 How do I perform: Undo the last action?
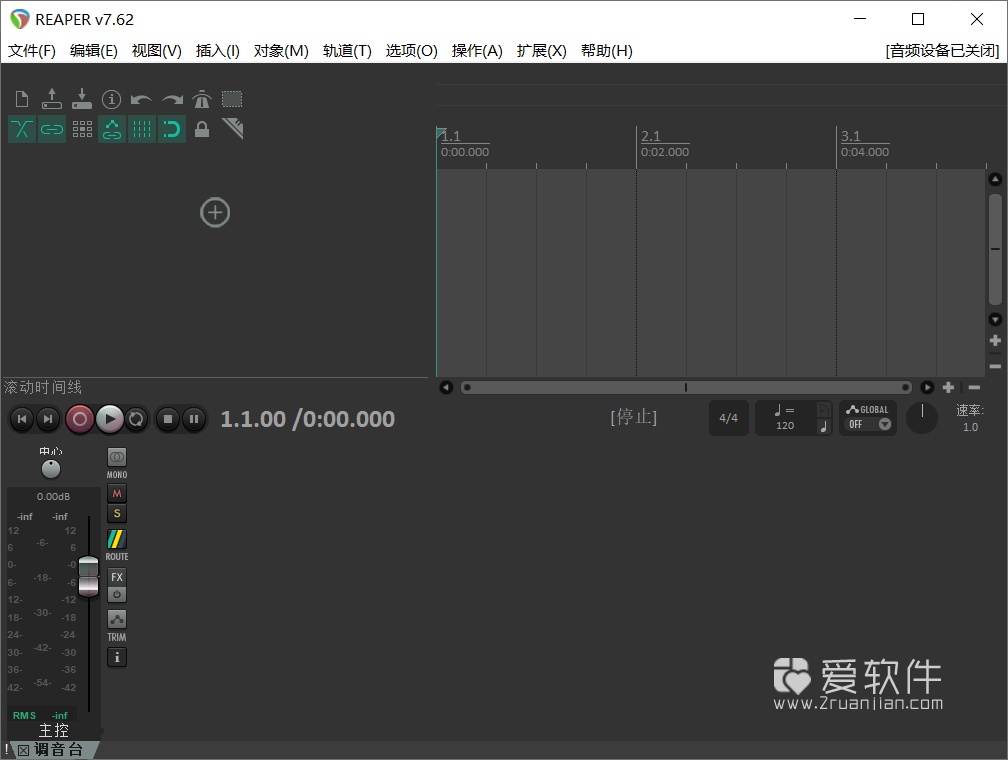click(141, 99)
